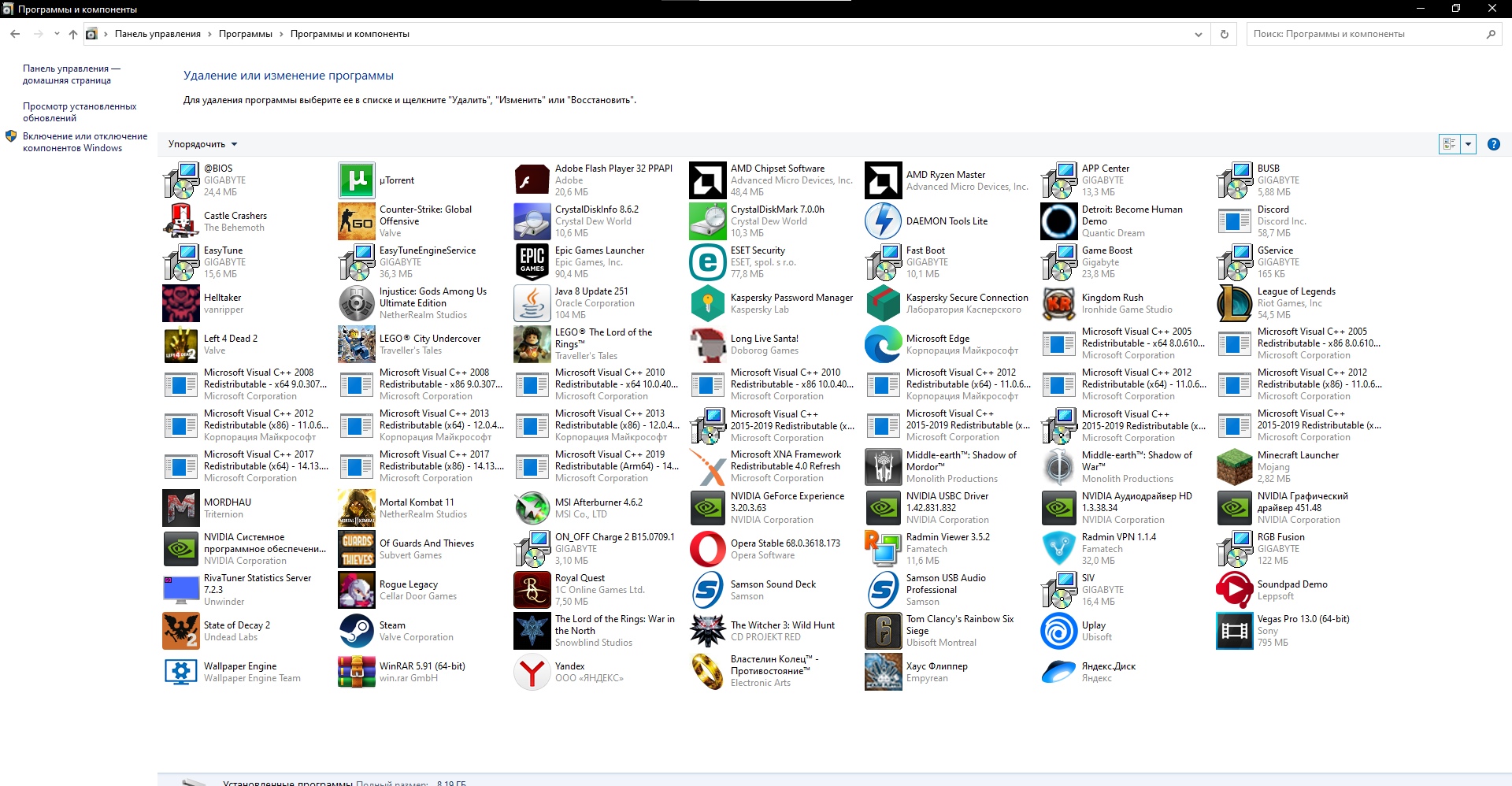Select the µTorrent program icon
This screenshot has width=1512, height=786.
tap(357, 180)
